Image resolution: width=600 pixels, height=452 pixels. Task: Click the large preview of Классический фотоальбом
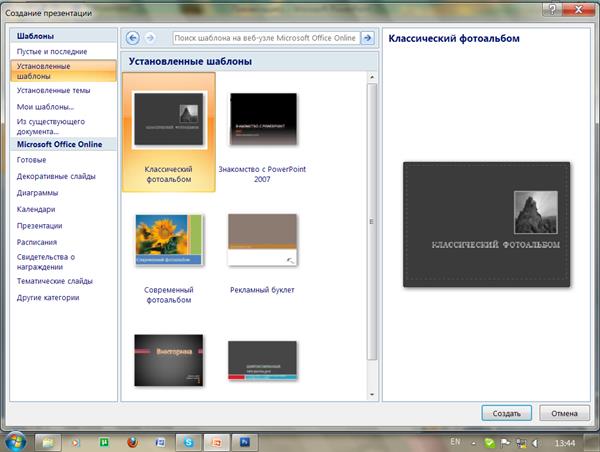(x=486, y=224)
